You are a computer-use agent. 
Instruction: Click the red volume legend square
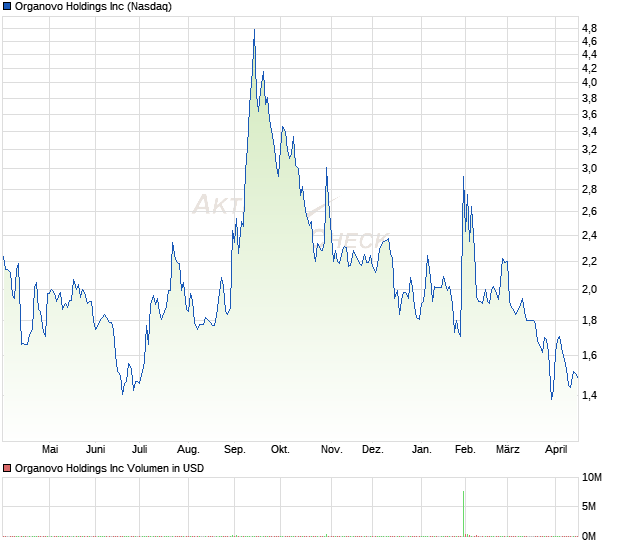pyautogui.click(x=7, y=468)
